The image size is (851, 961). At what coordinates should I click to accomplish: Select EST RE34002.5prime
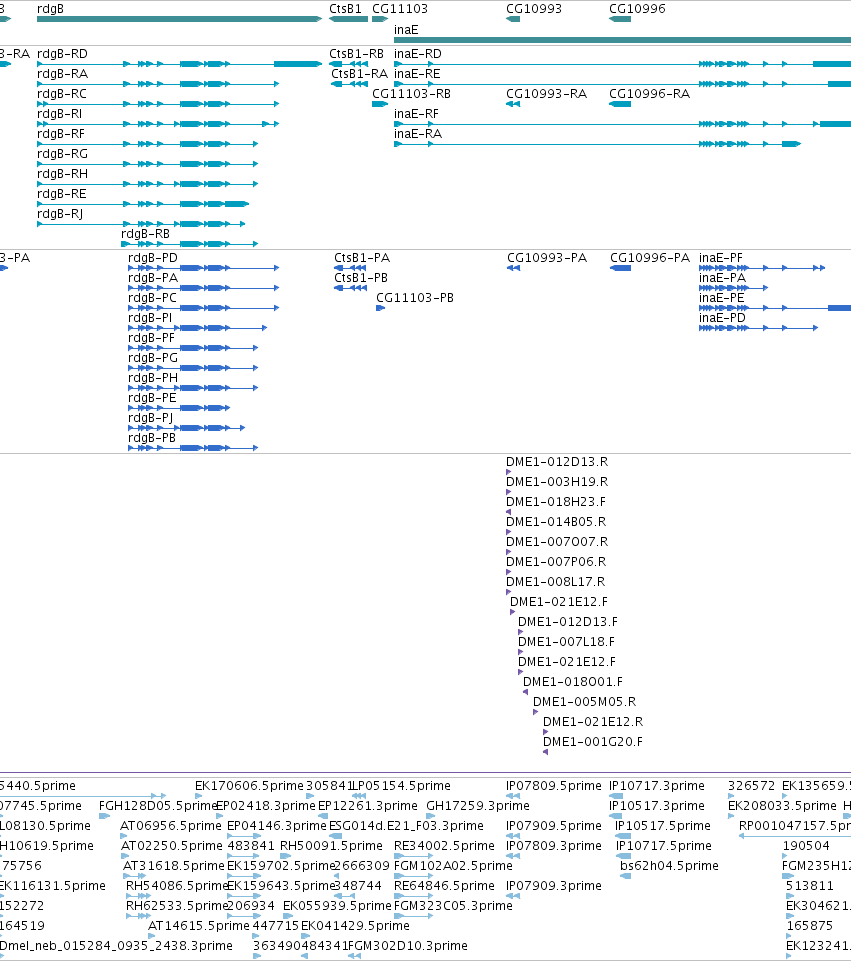pyautogui.click(x=444, y=846)
